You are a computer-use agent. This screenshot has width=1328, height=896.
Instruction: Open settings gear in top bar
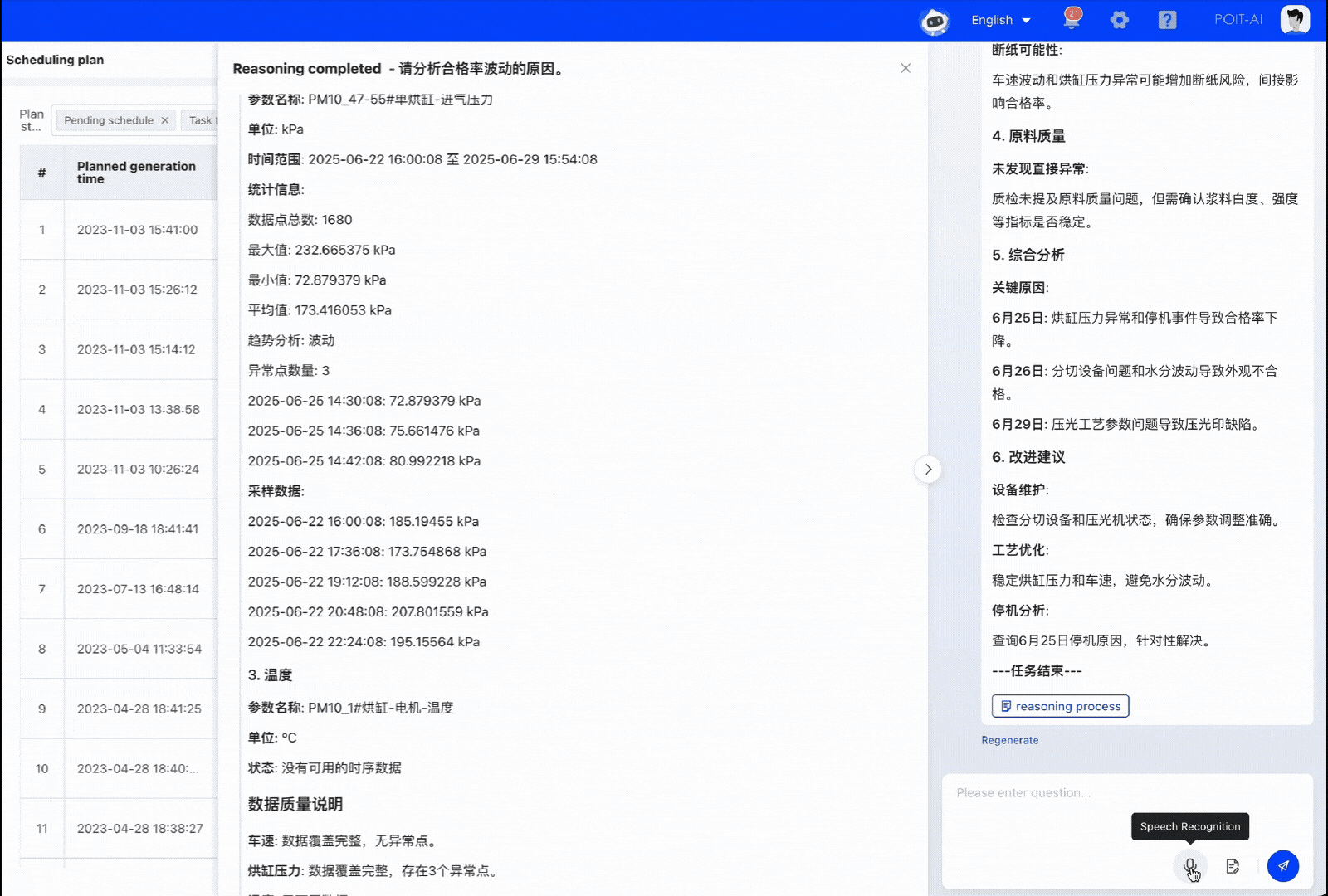tap(1120, 20)
